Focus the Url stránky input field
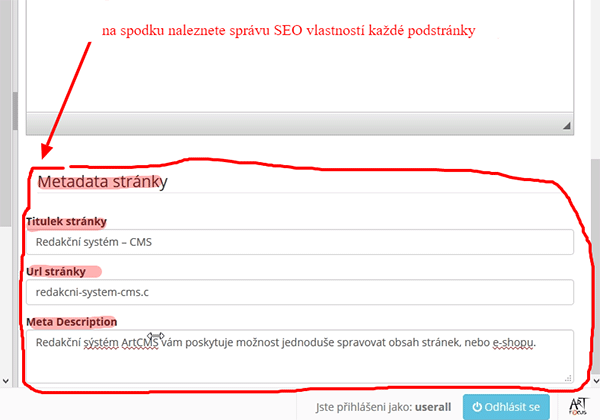The height and width of the screenshot is (420, 600). coord(300,292)
